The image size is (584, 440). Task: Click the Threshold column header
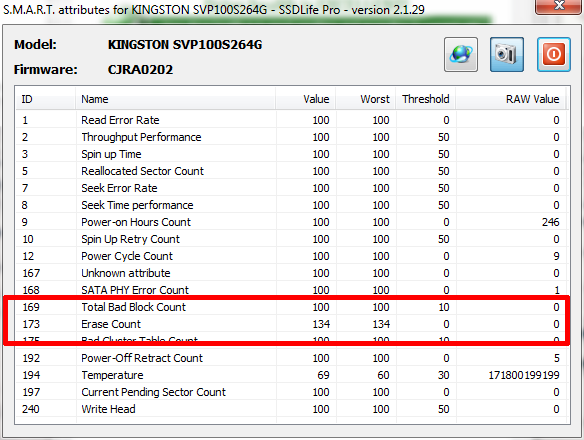pos(426,99)
